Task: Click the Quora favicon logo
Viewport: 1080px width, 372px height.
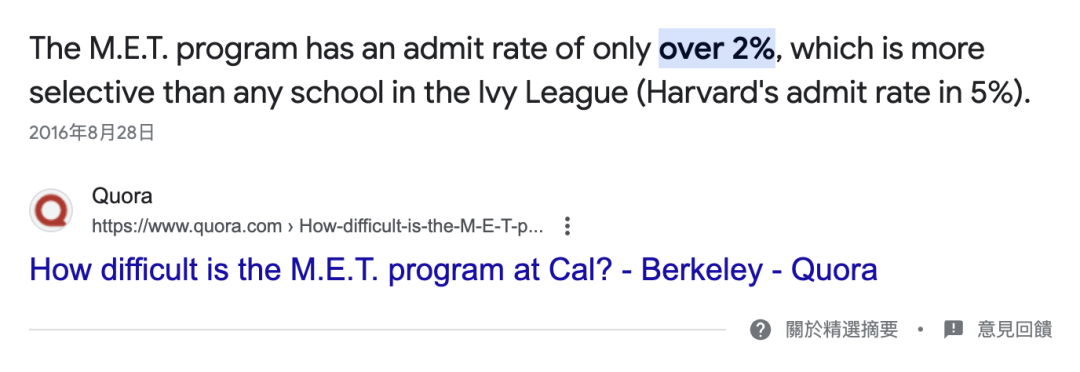Action: coord(51,211)
